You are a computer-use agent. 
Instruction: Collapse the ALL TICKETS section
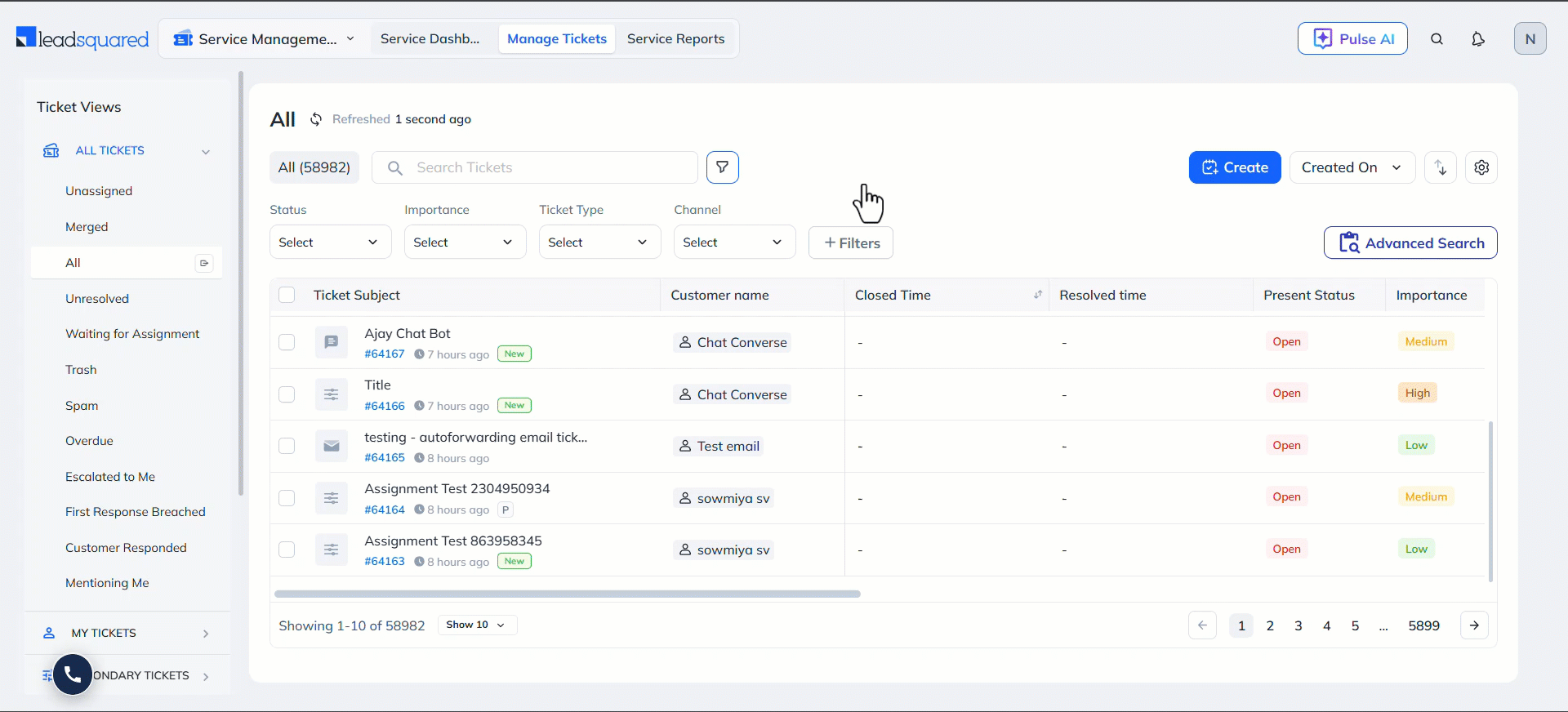click(206, 151)
